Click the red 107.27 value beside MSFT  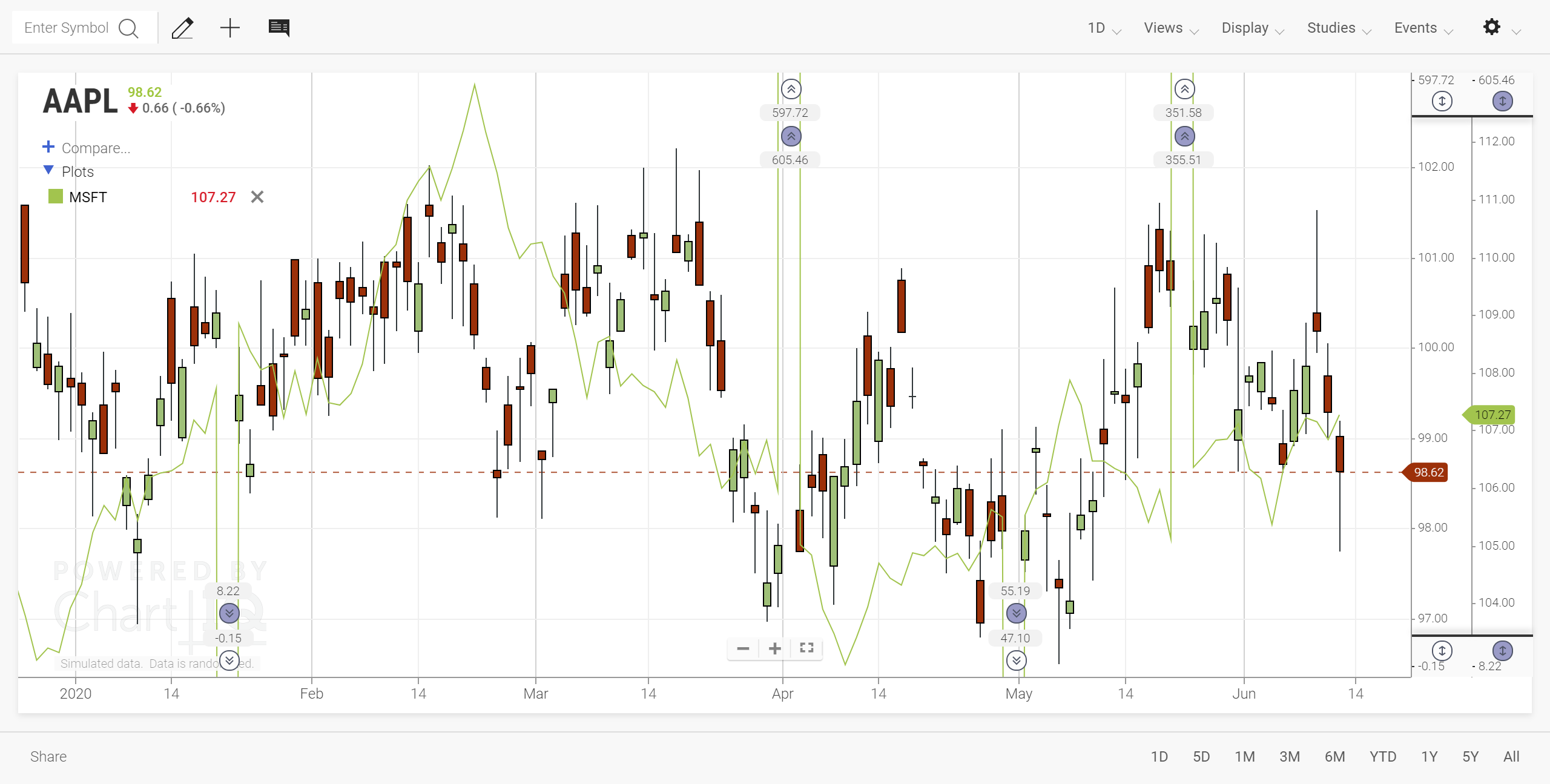213,197
